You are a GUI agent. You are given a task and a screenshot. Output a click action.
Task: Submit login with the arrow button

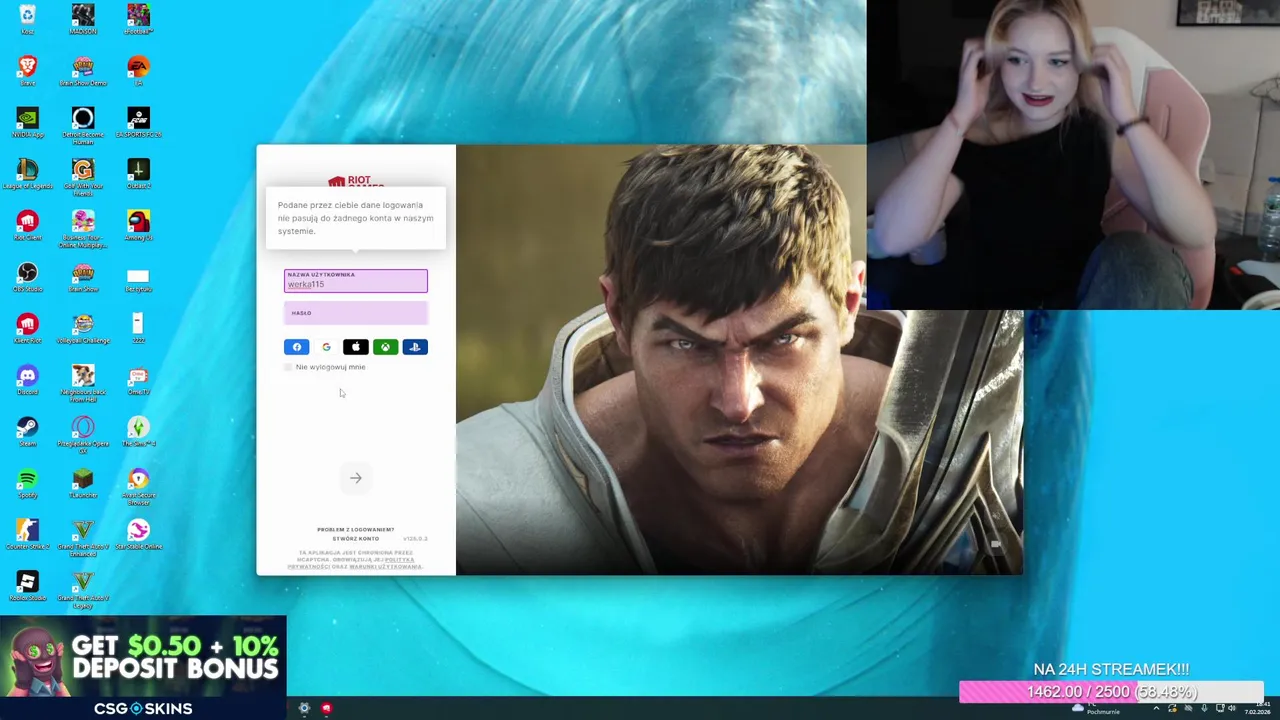tap(355, 478)
